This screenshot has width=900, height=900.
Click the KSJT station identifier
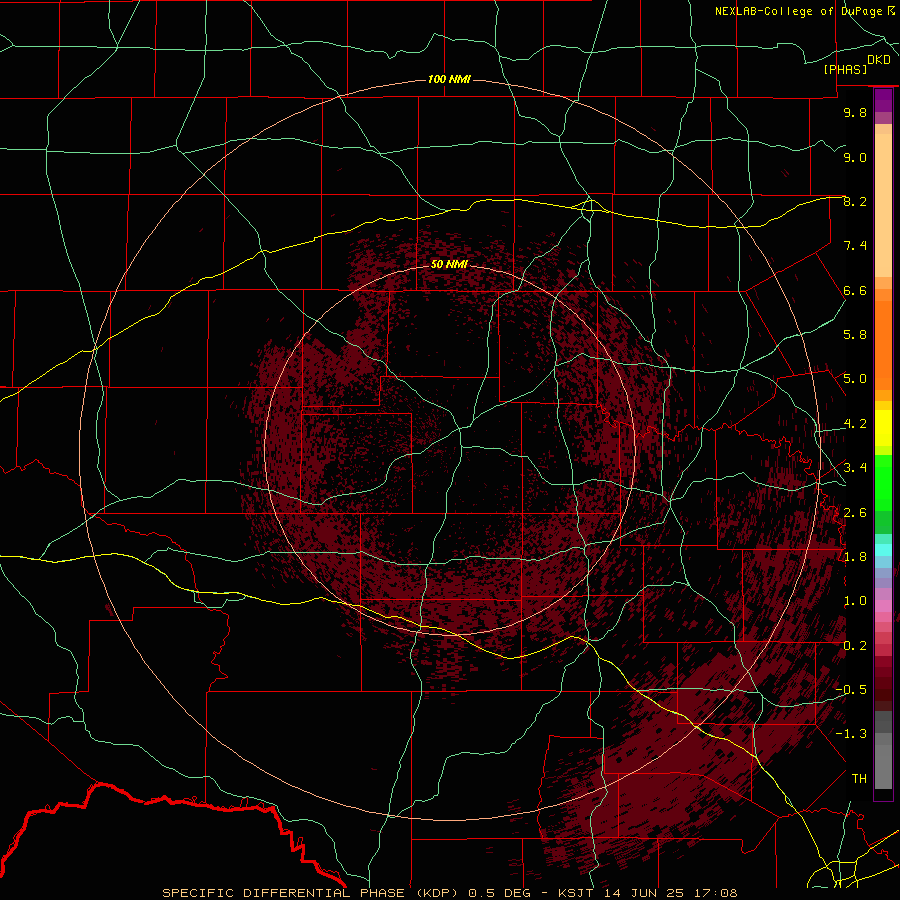click(x=575, y=893)
